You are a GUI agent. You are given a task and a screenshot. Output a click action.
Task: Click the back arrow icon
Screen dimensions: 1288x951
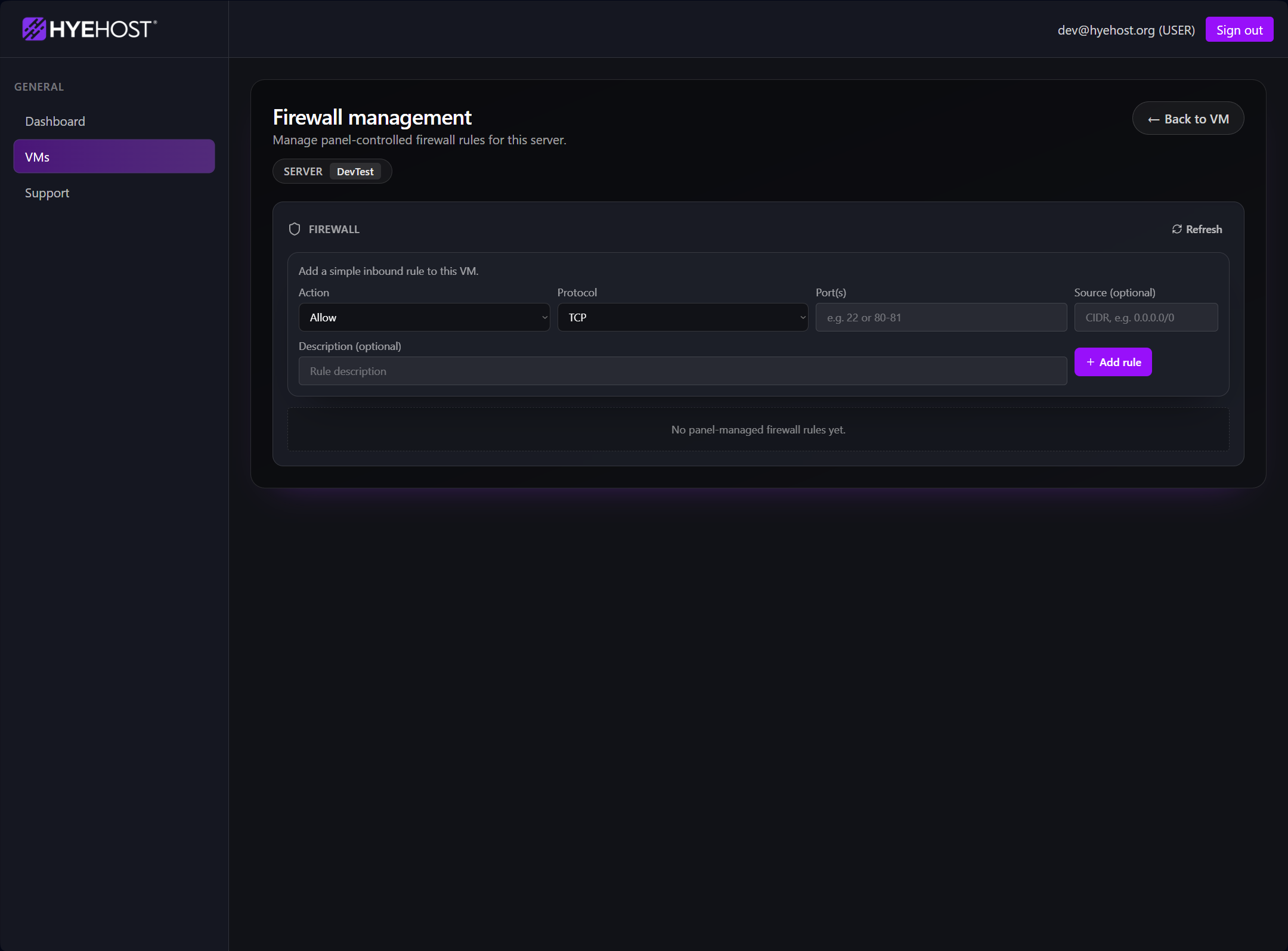(x=1153, y=119)
